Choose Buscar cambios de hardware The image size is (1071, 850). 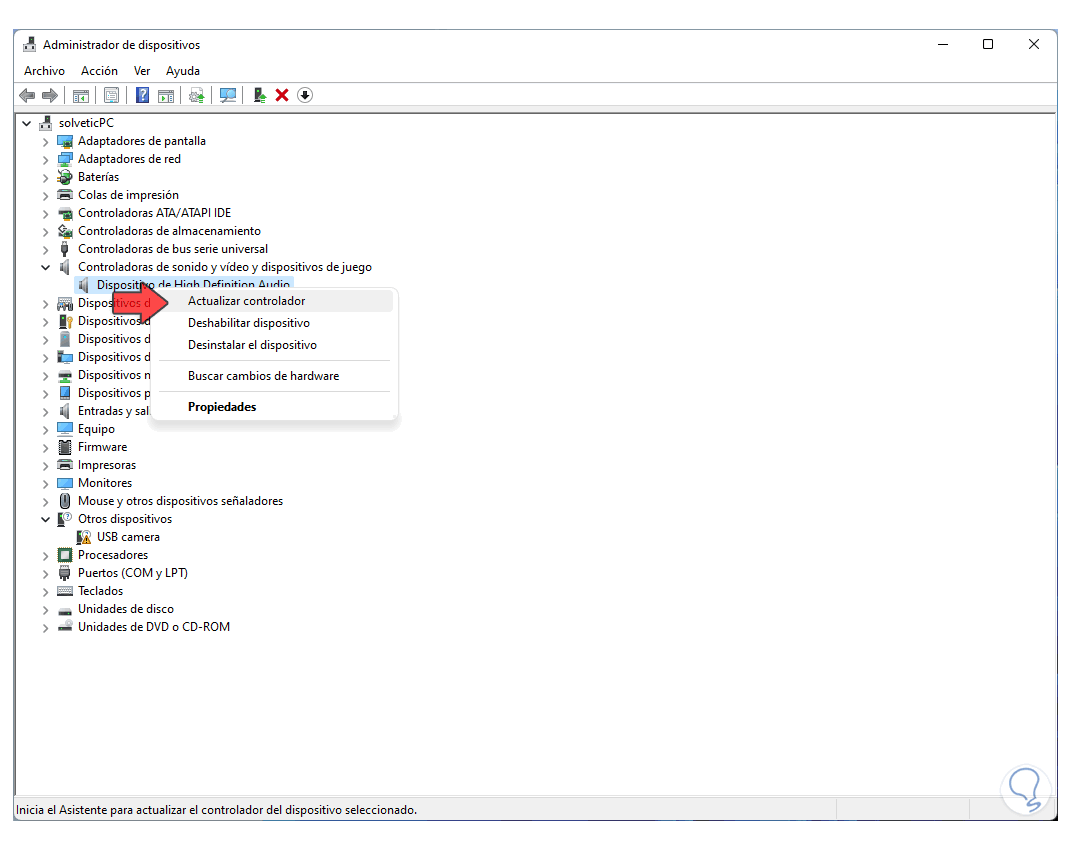(273, 376)
